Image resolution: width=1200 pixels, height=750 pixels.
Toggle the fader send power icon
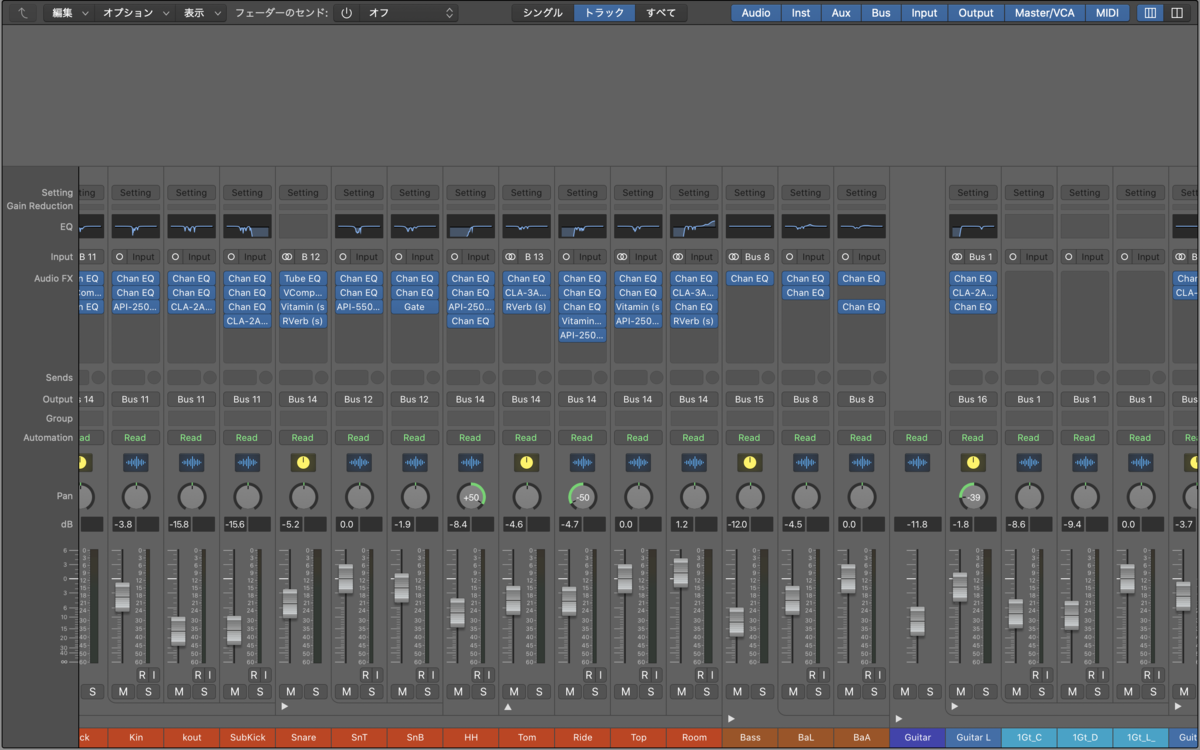coord(346,13)
